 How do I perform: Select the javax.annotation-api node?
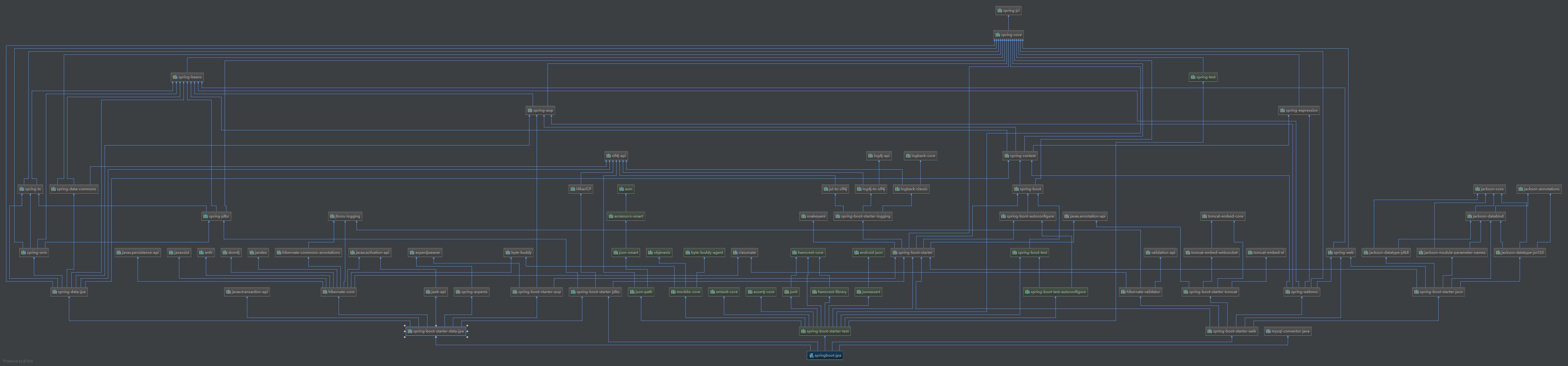1085,216
